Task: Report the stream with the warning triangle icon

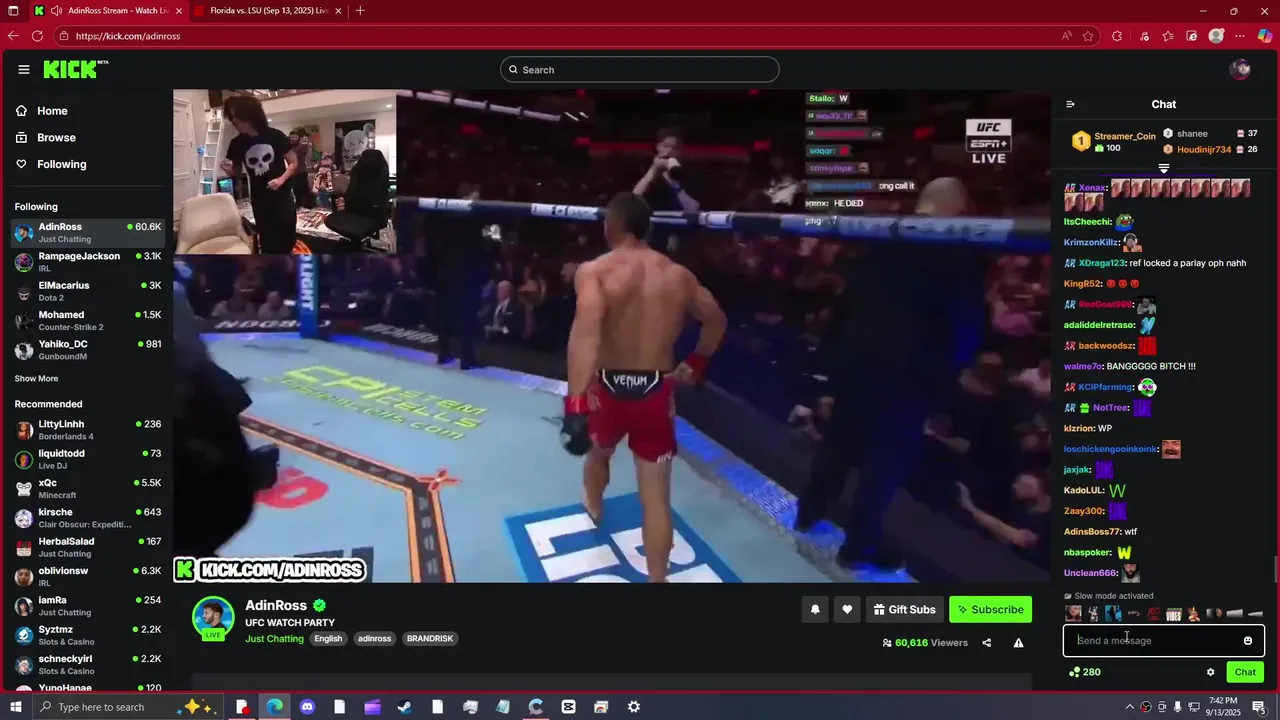Action: point(1018,643)
